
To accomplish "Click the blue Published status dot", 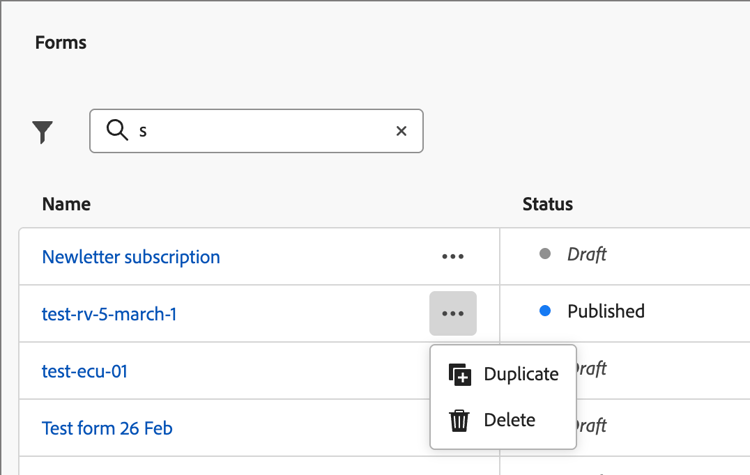I will coord(545,311).
